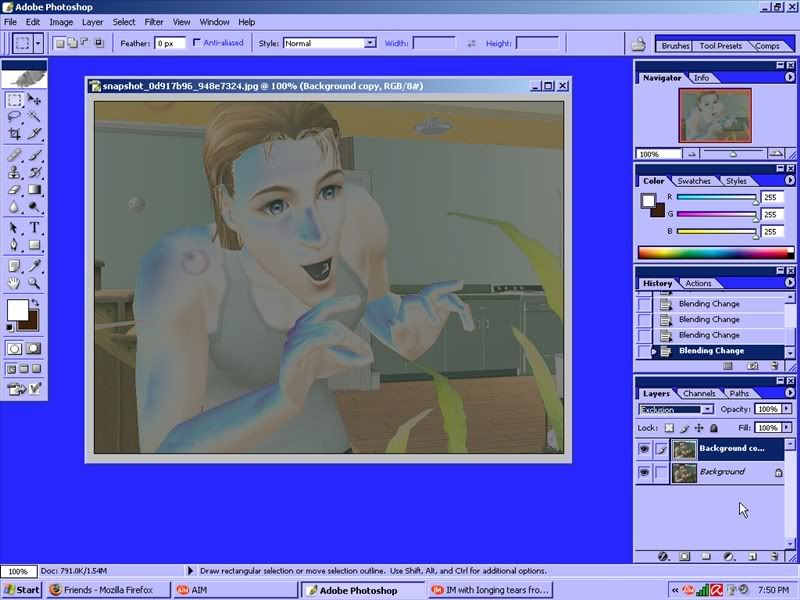The height and width of the screenshot is (600, 800).
Task: Add layer style from Layers panel footer
Action: [663, 557]
